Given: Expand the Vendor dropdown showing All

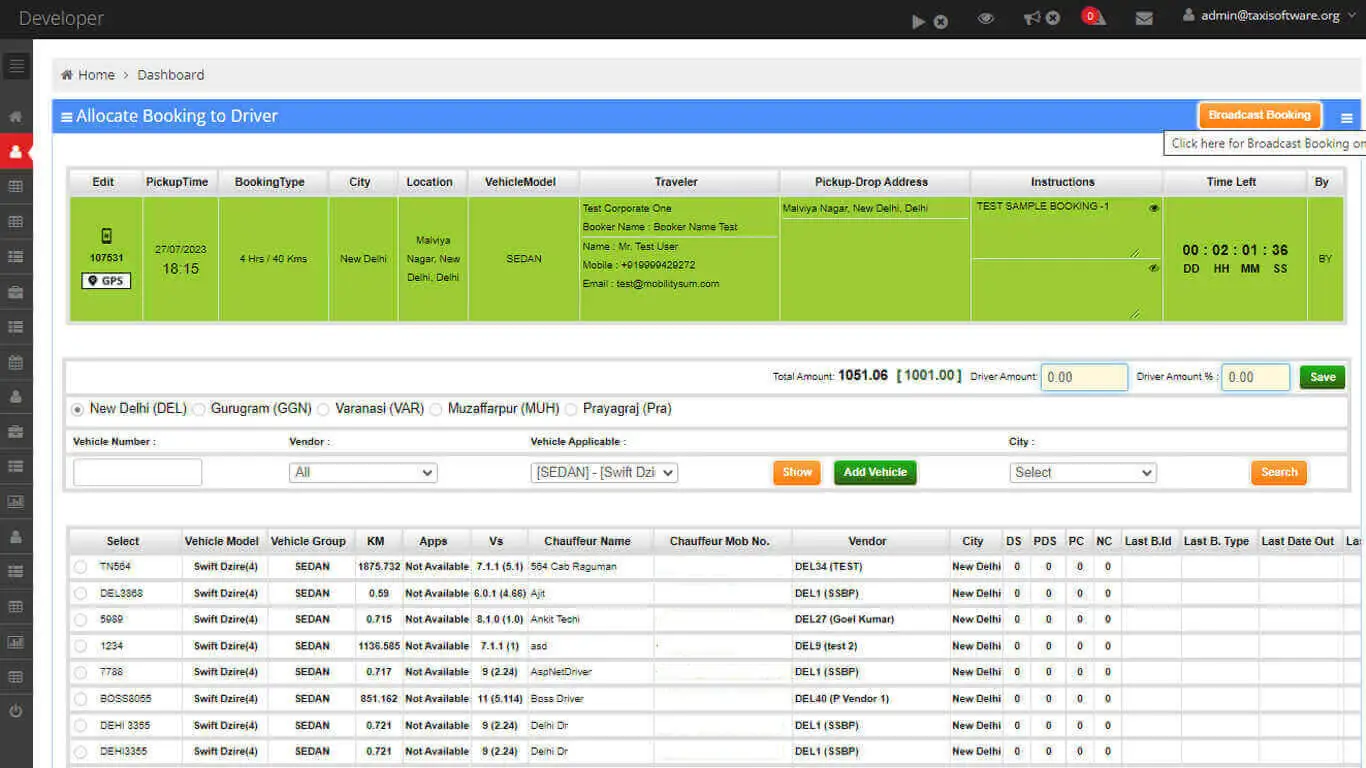Looking at the screenshot, I should (363, 473).
